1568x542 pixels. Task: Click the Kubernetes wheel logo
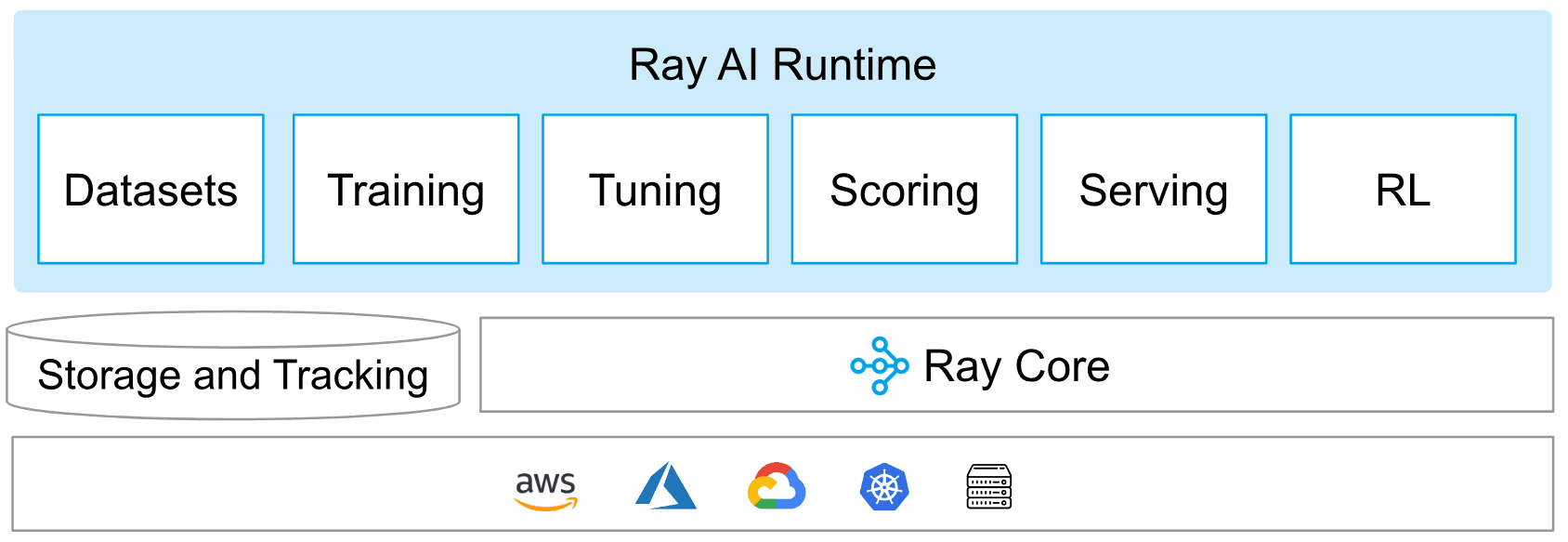(884, 486)
